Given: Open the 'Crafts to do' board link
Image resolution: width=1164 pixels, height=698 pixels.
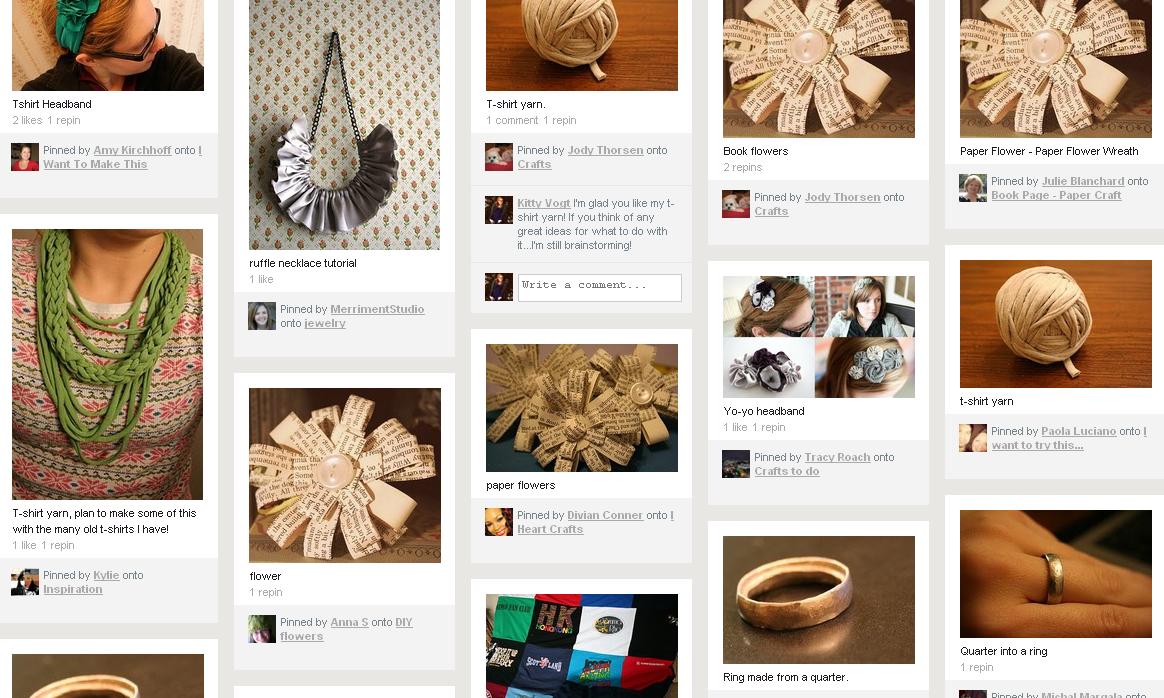Looking at the screenshot, I should click(787, 472).
